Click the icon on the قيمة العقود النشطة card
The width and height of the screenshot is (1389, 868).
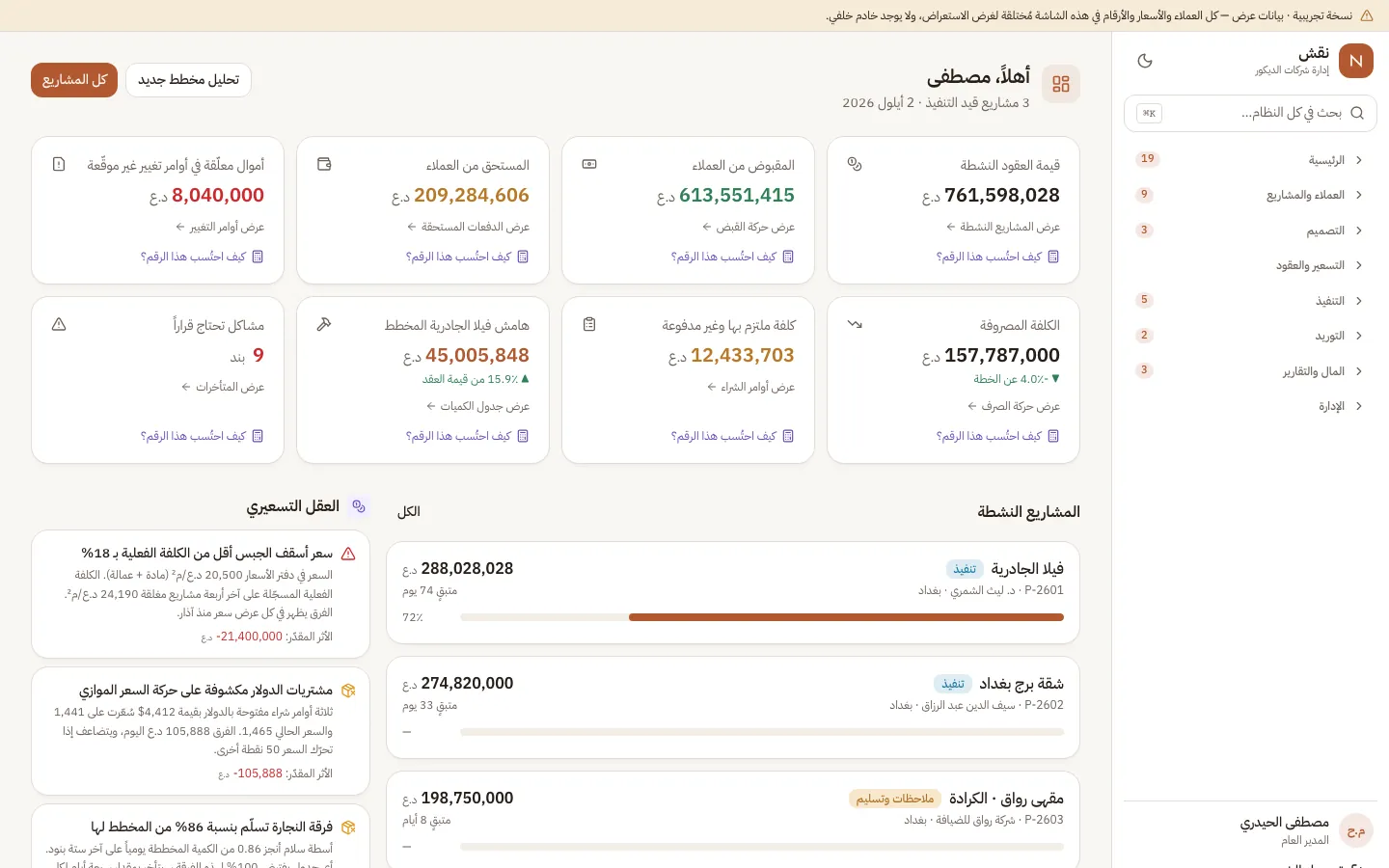point(855,164)
